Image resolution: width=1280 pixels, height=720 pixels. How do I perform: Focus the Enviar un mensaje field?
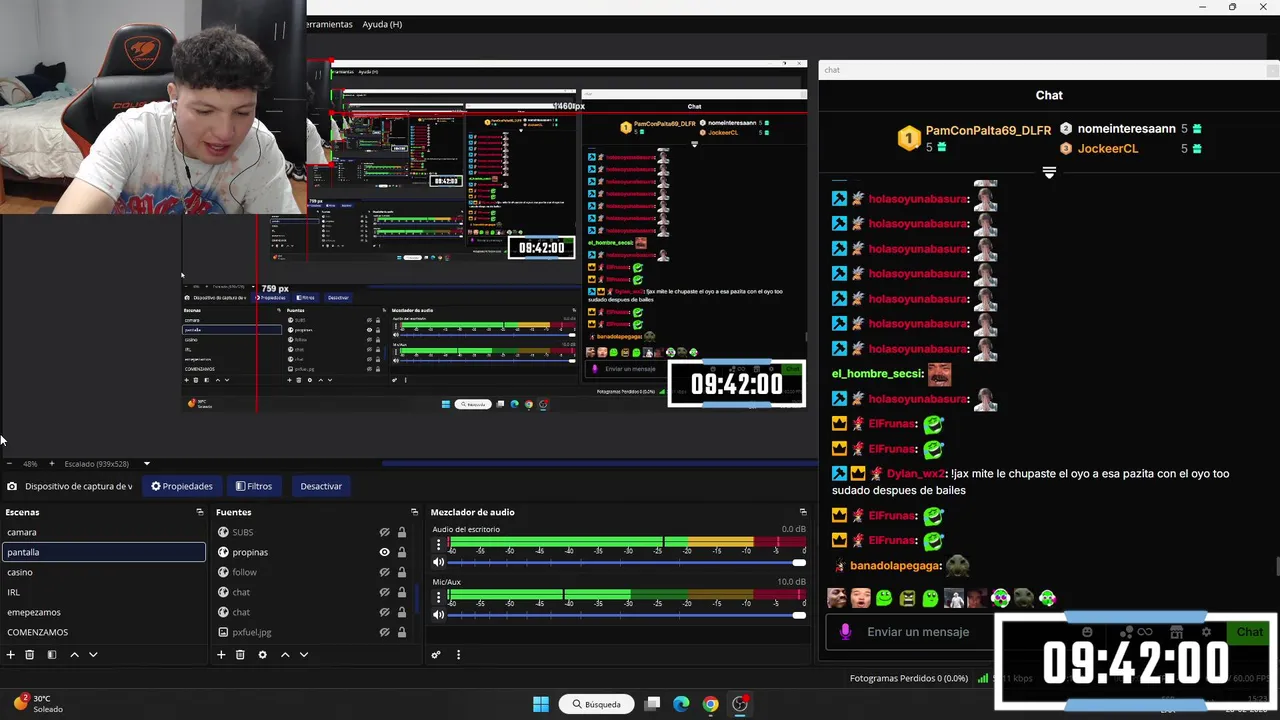click(917, 632)
